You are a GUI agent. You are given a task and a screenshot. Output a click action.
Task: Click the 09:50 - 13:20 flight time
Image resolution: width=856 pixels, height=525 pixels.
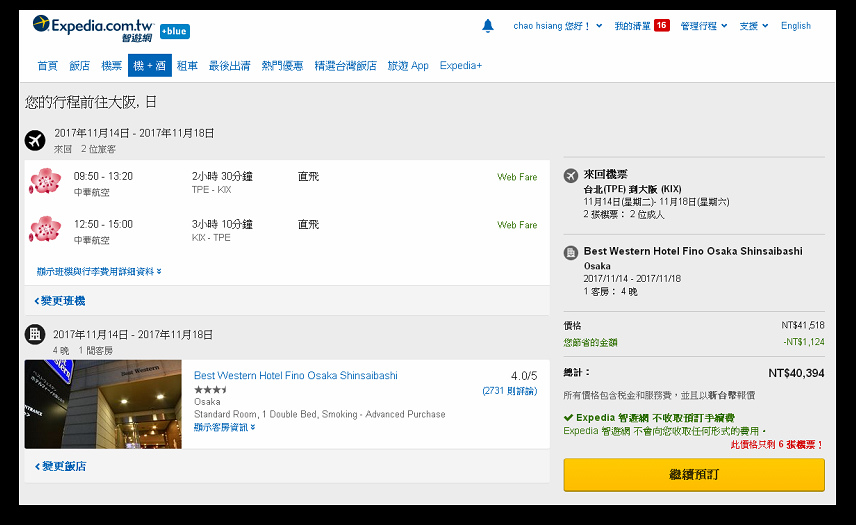coord(103,176)
